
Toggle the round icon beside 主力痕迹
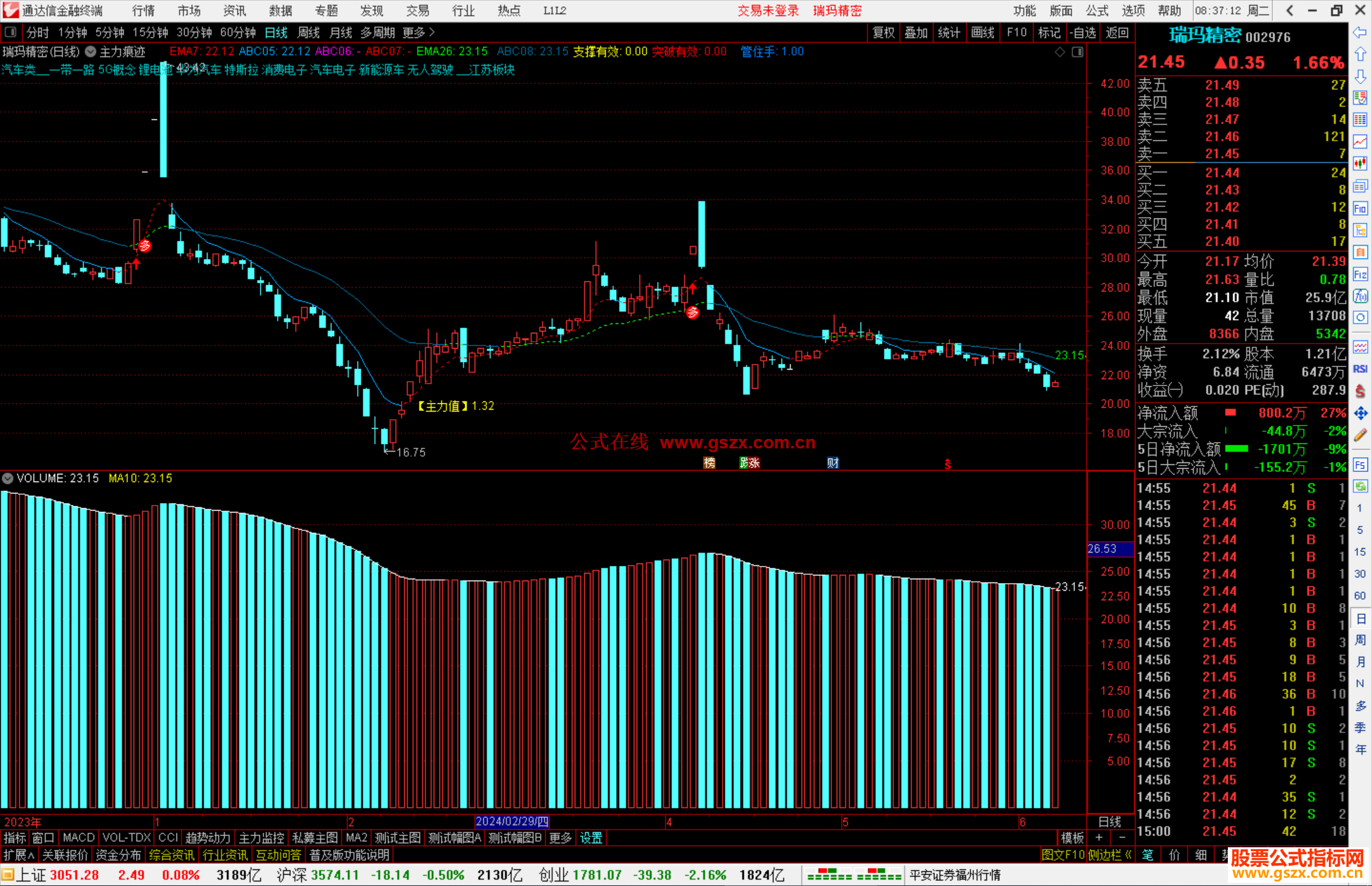pyautogui.click(x=91, y=52)
